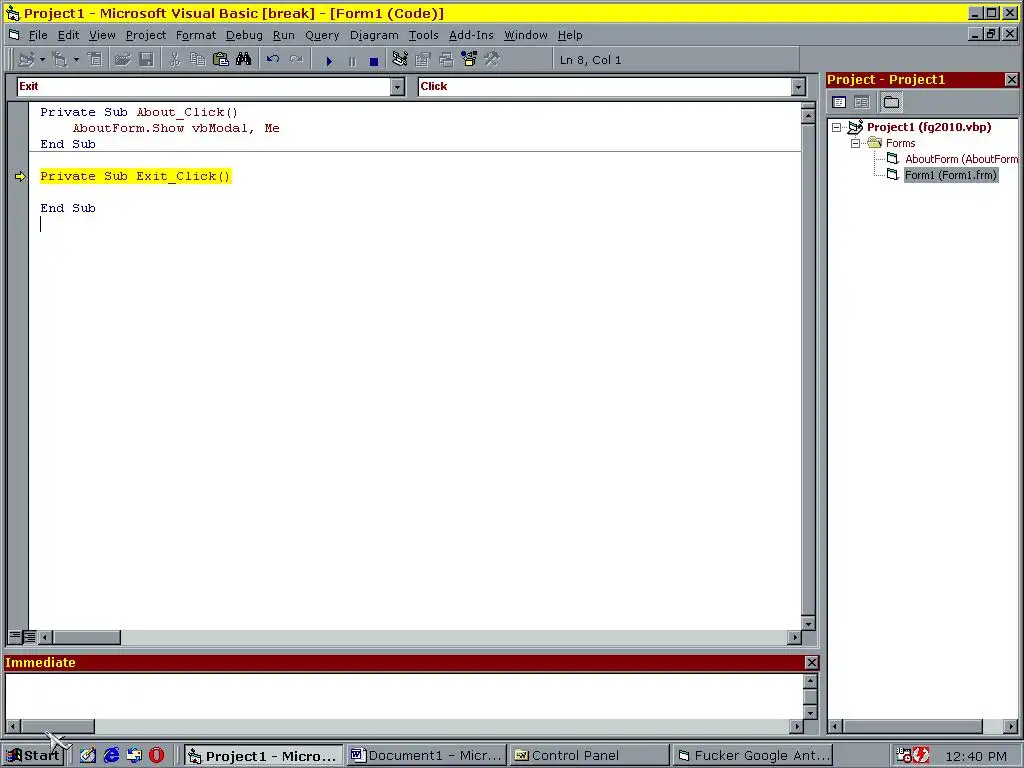Open the View menu

pyautogui.click(x=102, y=35)
